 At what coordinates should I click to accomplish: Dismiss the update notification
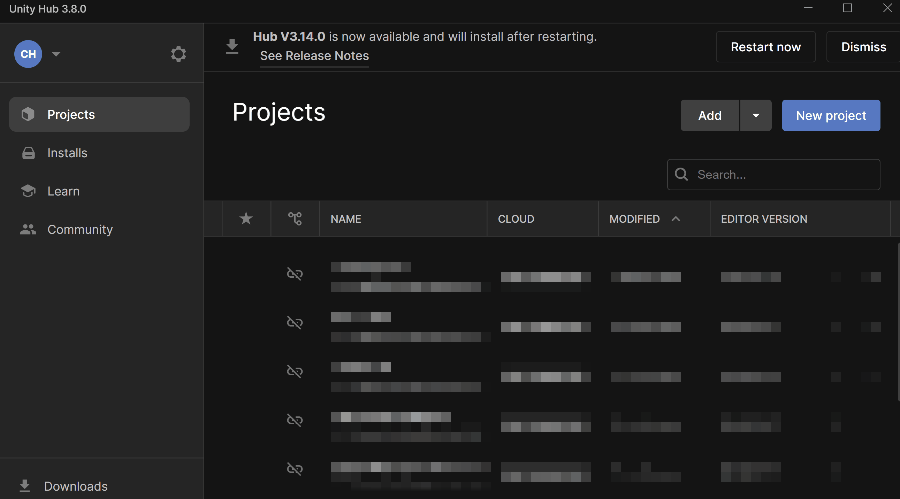click(x=863, y=47)
